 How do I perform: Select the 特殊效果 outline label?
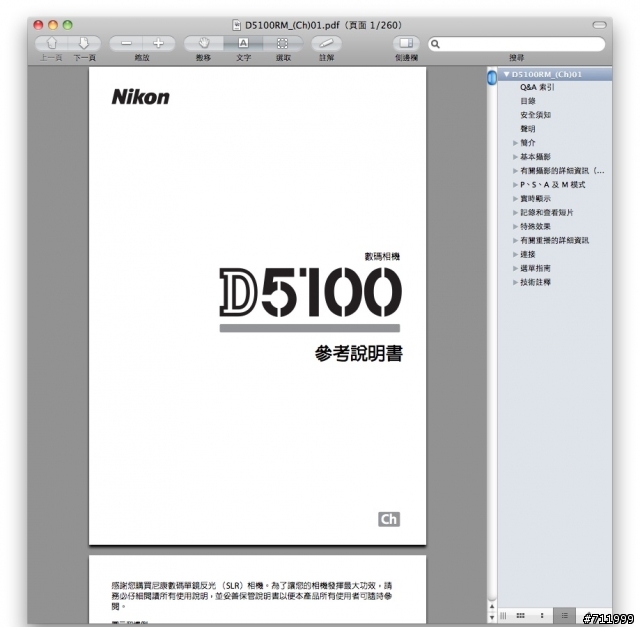pos(536,227)
